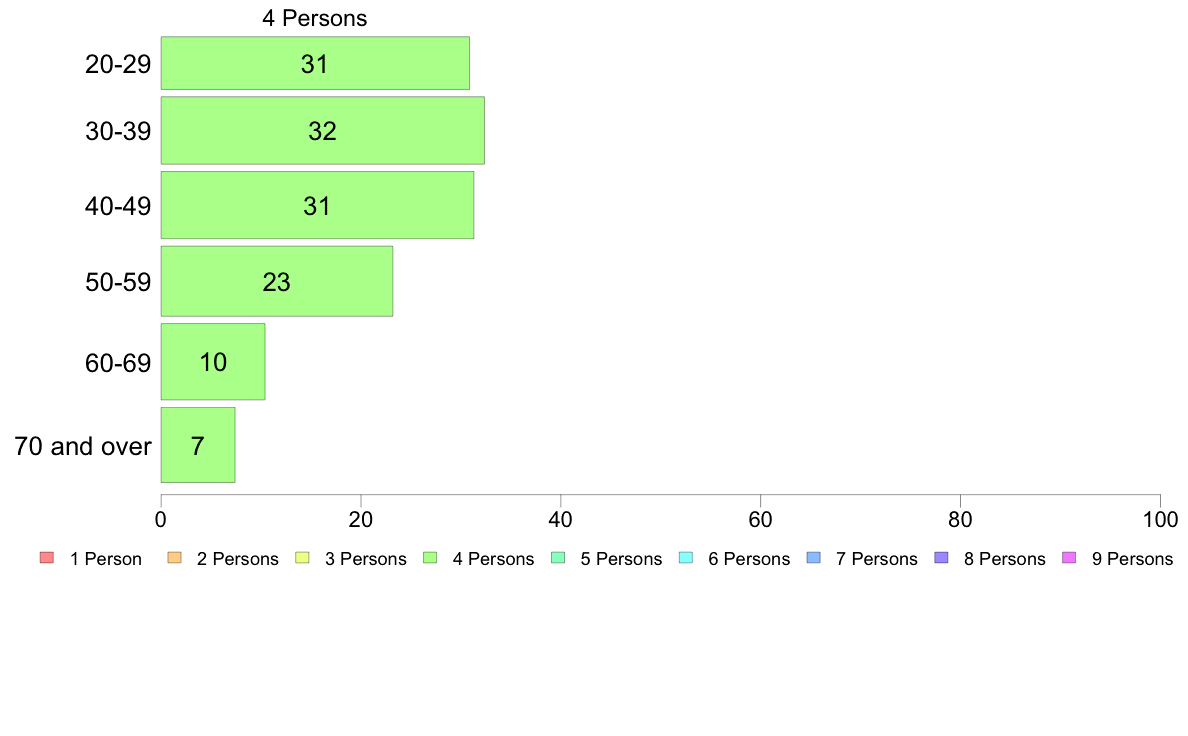Image resolution: width=1188 pixels, height=736 pixels.
Task: Click the 1 Person red legend swatch
Action: click(x=47, y=558)
